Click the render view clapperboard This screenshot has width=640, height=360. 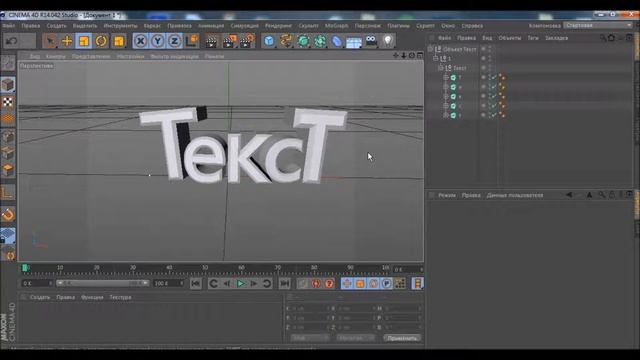[211, 41]
